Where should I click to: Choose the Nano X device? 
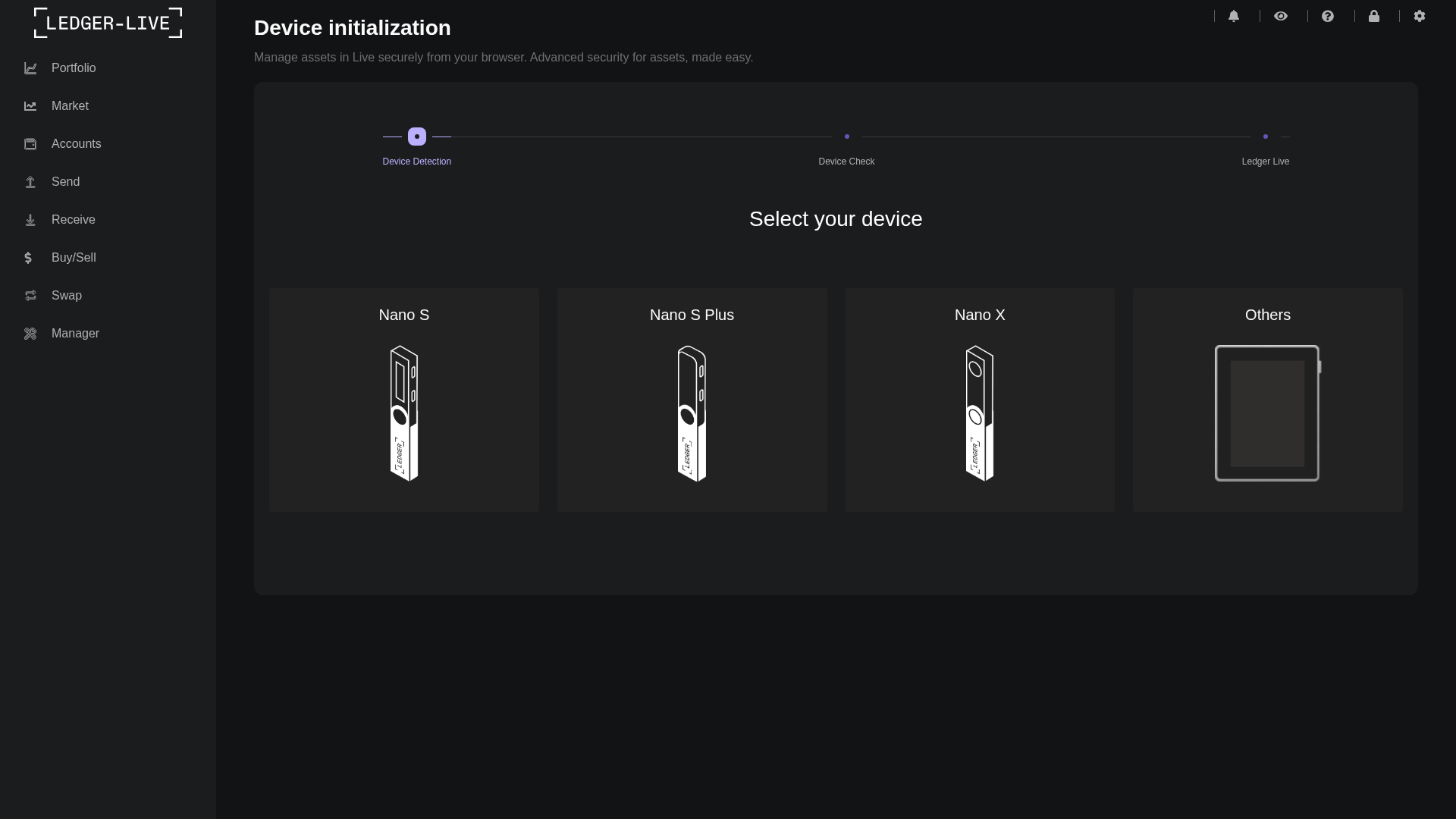pyautogui.click(x=979, y=400)
